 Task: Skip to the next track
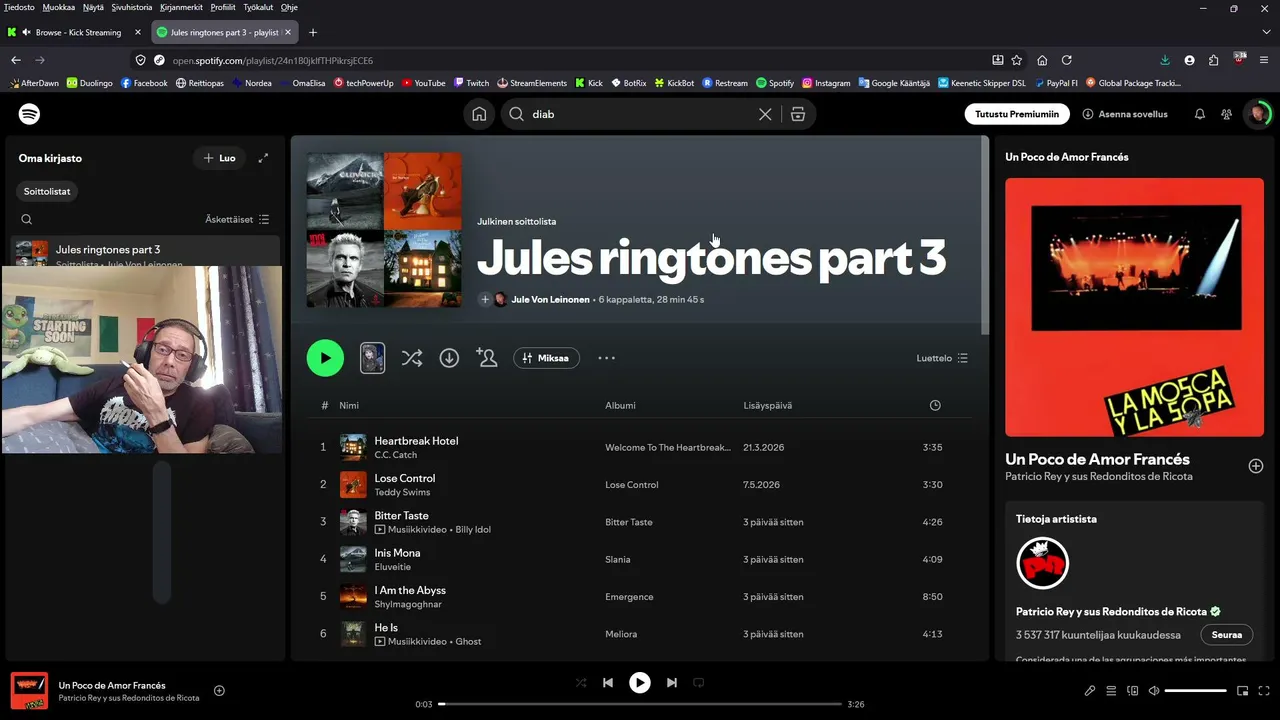pos(672,683)
